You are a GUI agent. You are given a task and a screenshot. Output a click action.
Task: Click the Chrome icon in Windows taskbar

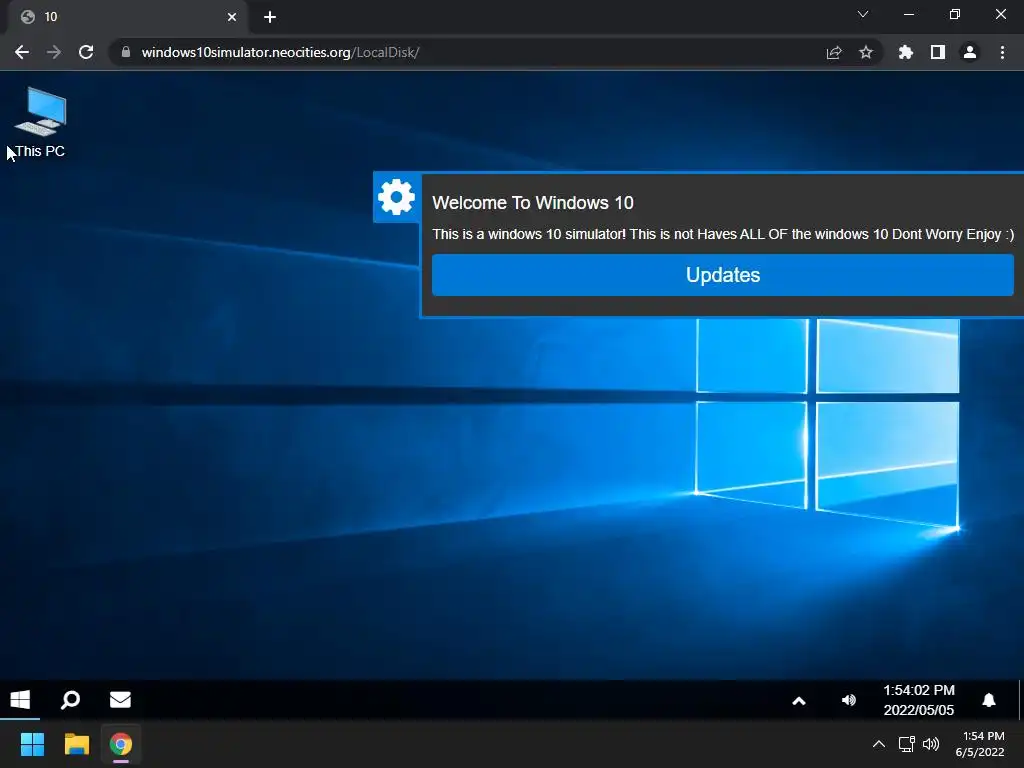121,744
